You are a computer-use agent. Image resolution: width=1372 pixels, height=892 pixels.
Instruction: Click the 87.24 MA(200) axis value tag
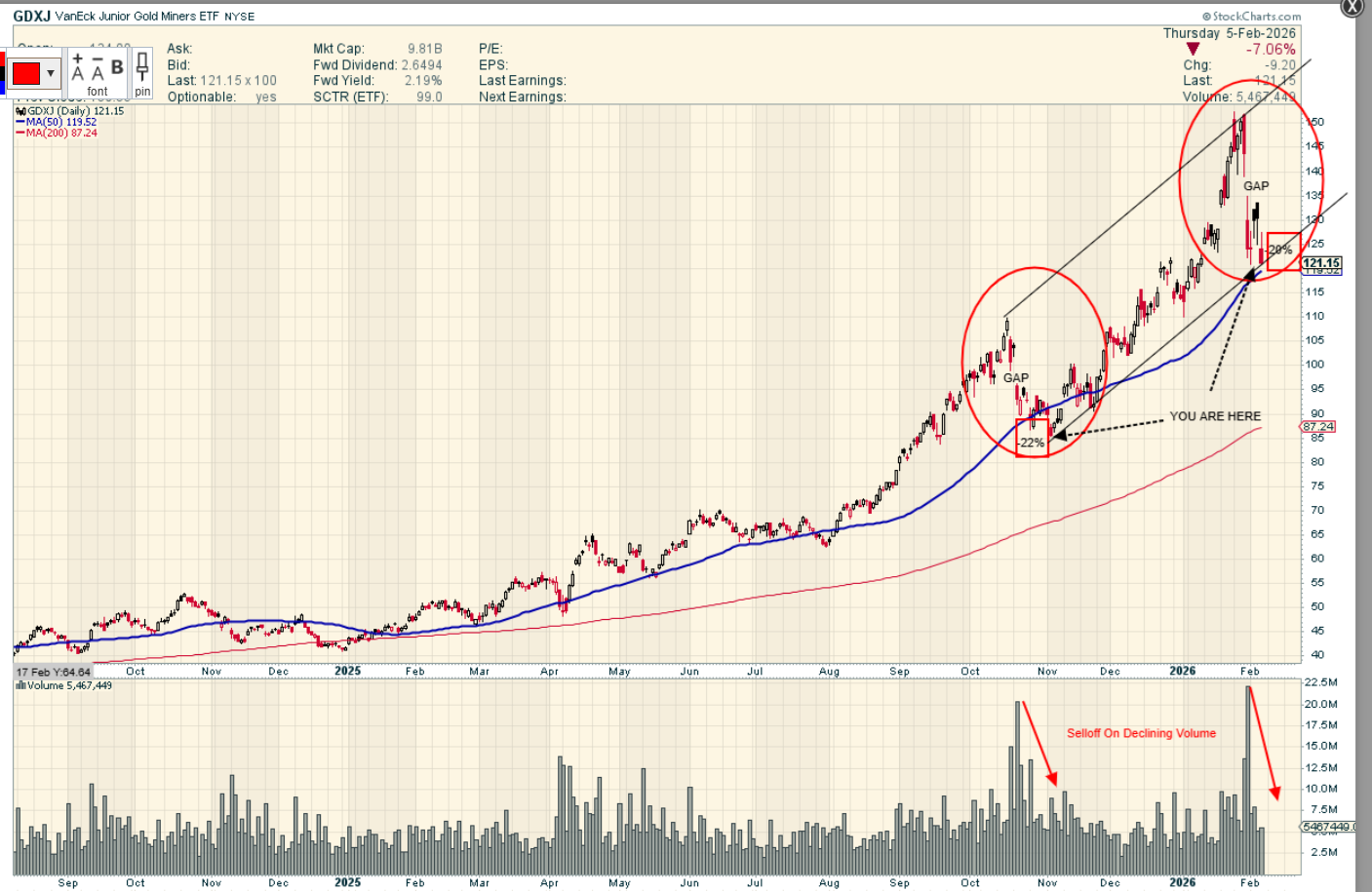1317,427
